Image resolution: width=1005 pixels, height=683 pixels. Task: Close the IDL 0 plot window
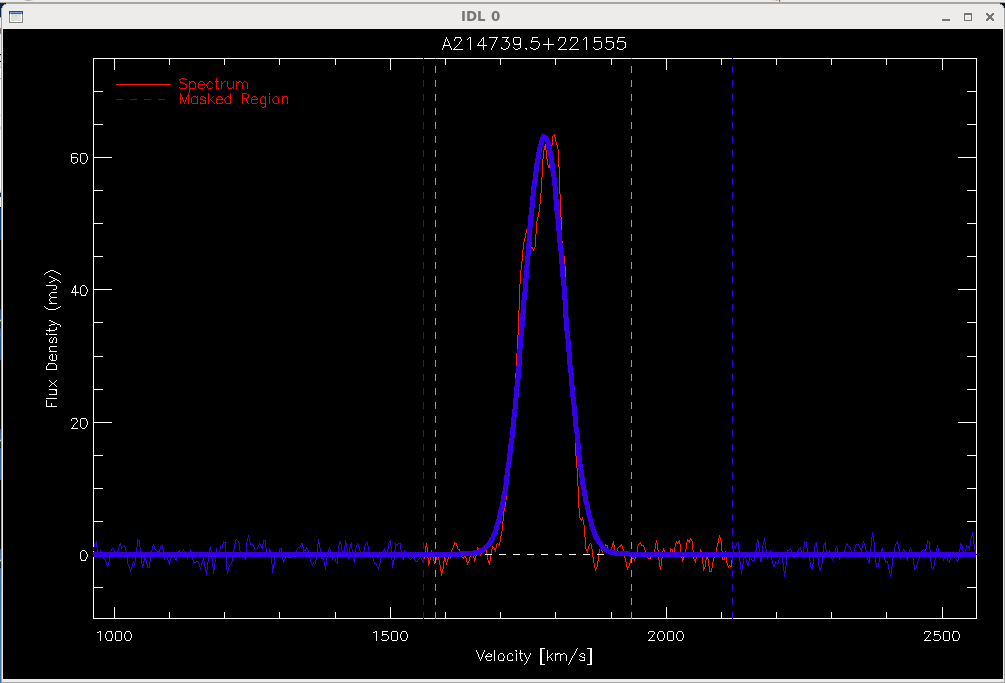point(990,17)
